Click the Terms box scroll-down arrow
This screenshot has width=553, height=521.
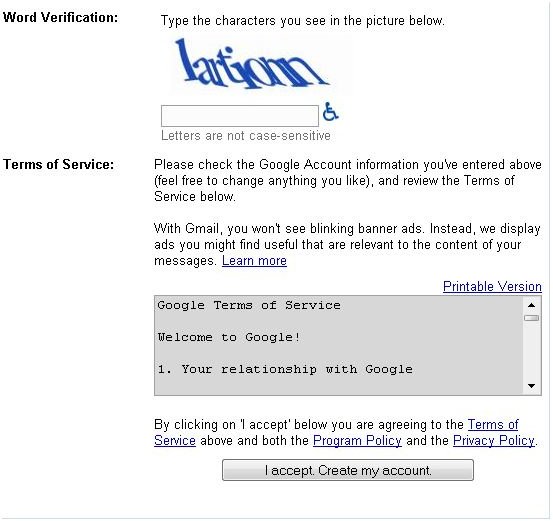[x=531, y=386]
